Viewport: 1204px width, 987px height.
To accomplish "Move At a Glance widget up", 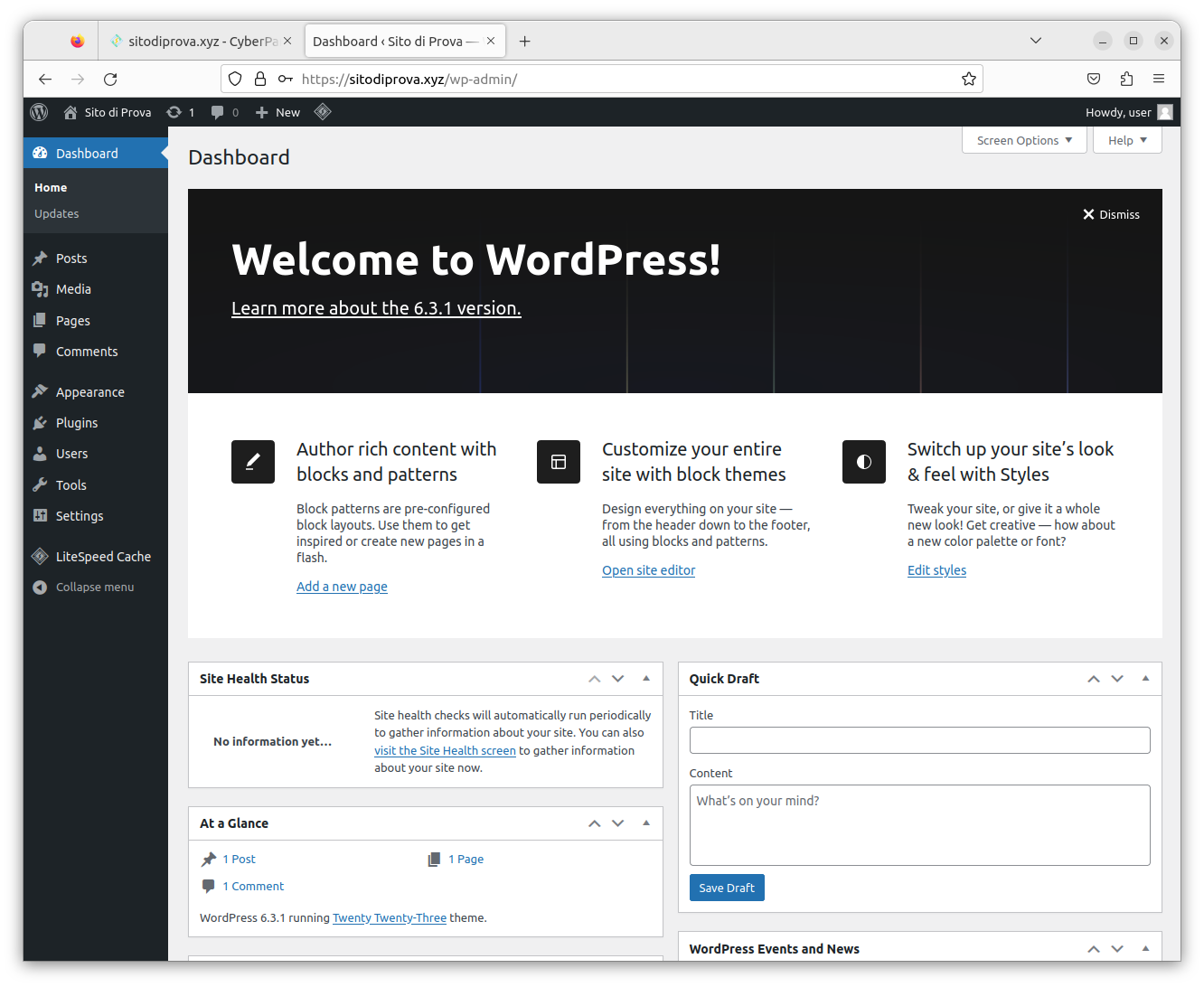I will pos(594,823).
